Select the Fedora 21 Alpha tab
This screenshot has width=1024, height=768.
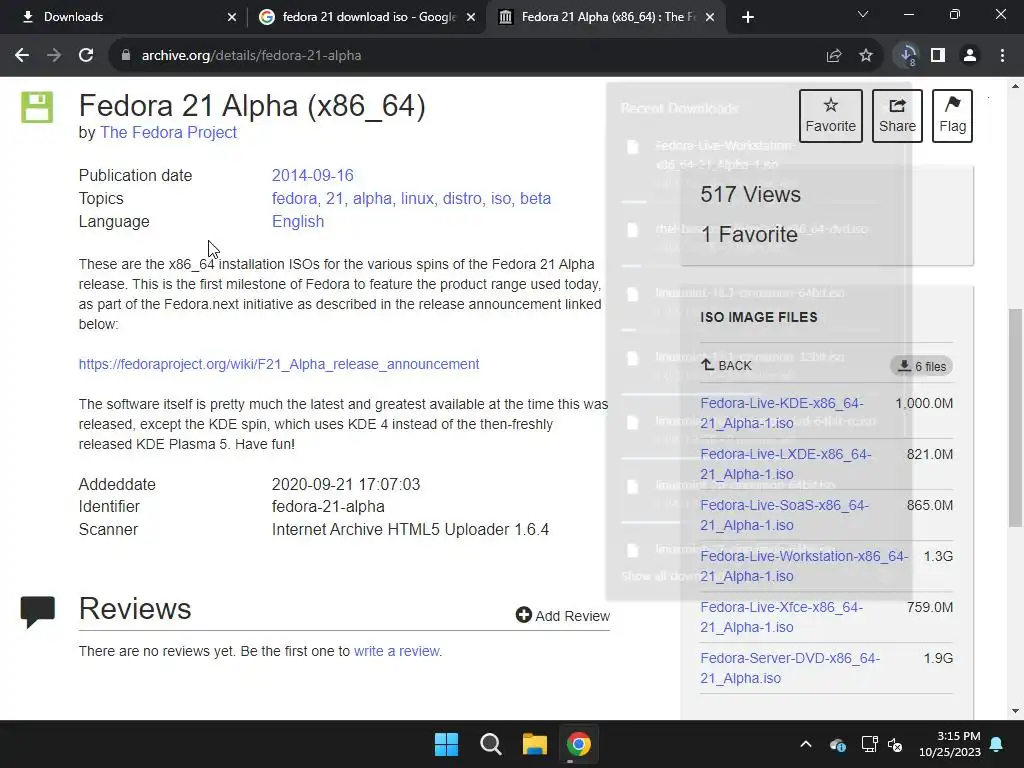pos(604,17)
